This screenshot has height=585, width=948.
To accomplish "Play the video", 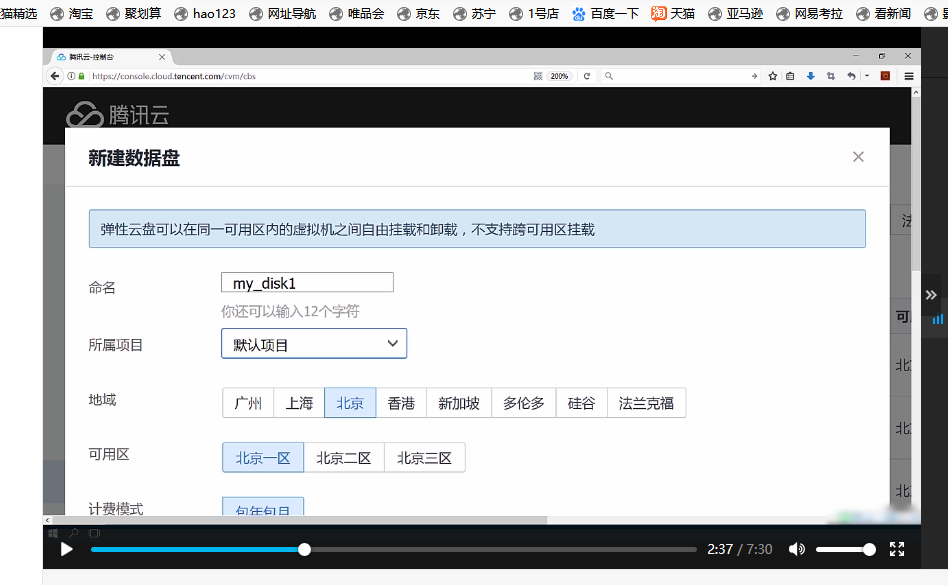I will (x=67, y=549).
